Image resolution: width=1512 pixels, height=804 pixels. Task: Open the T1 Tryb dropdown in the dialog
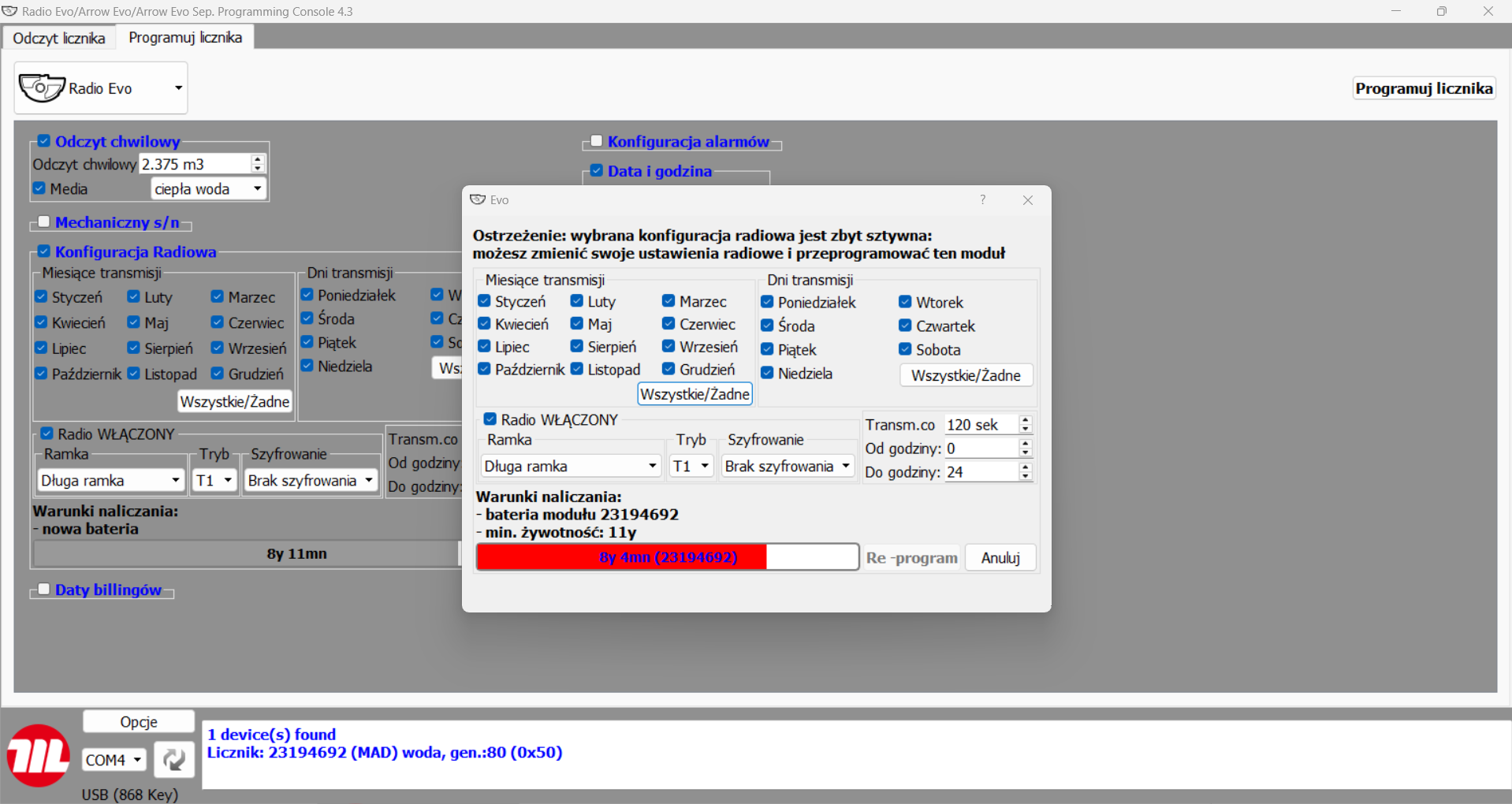point(691,466)
